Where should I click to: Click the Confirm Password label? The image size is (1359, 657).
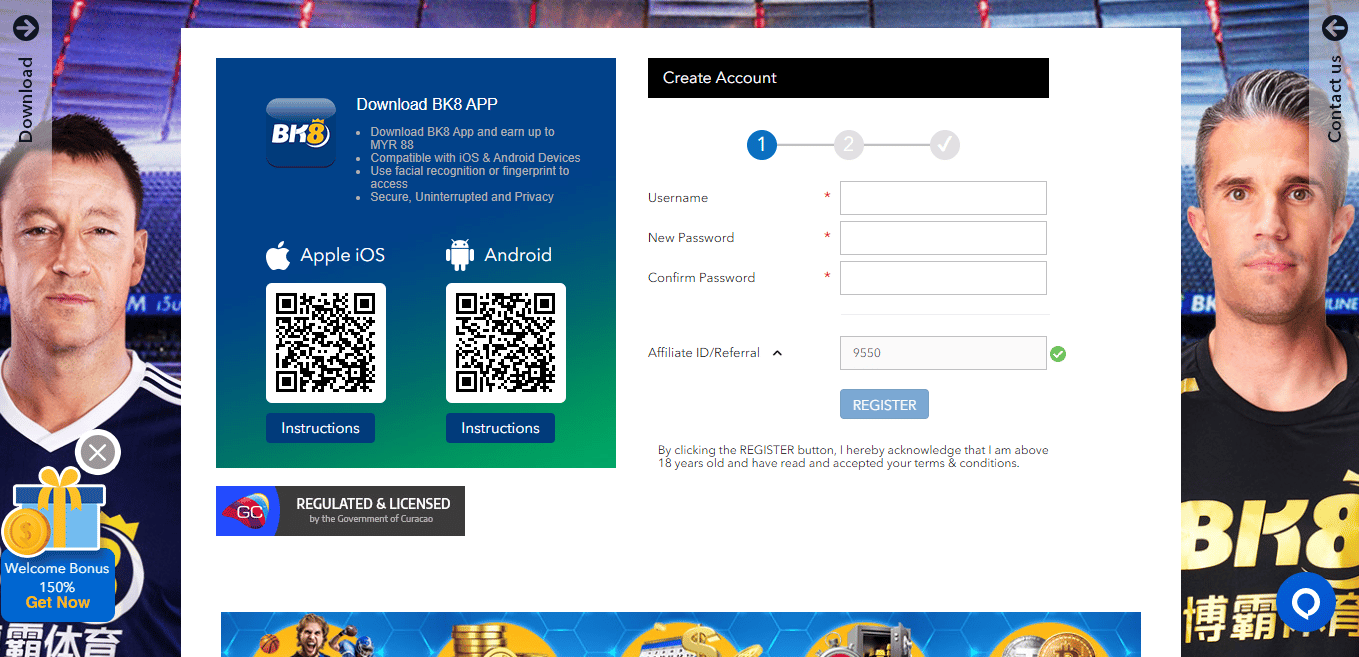pos(702,278)
